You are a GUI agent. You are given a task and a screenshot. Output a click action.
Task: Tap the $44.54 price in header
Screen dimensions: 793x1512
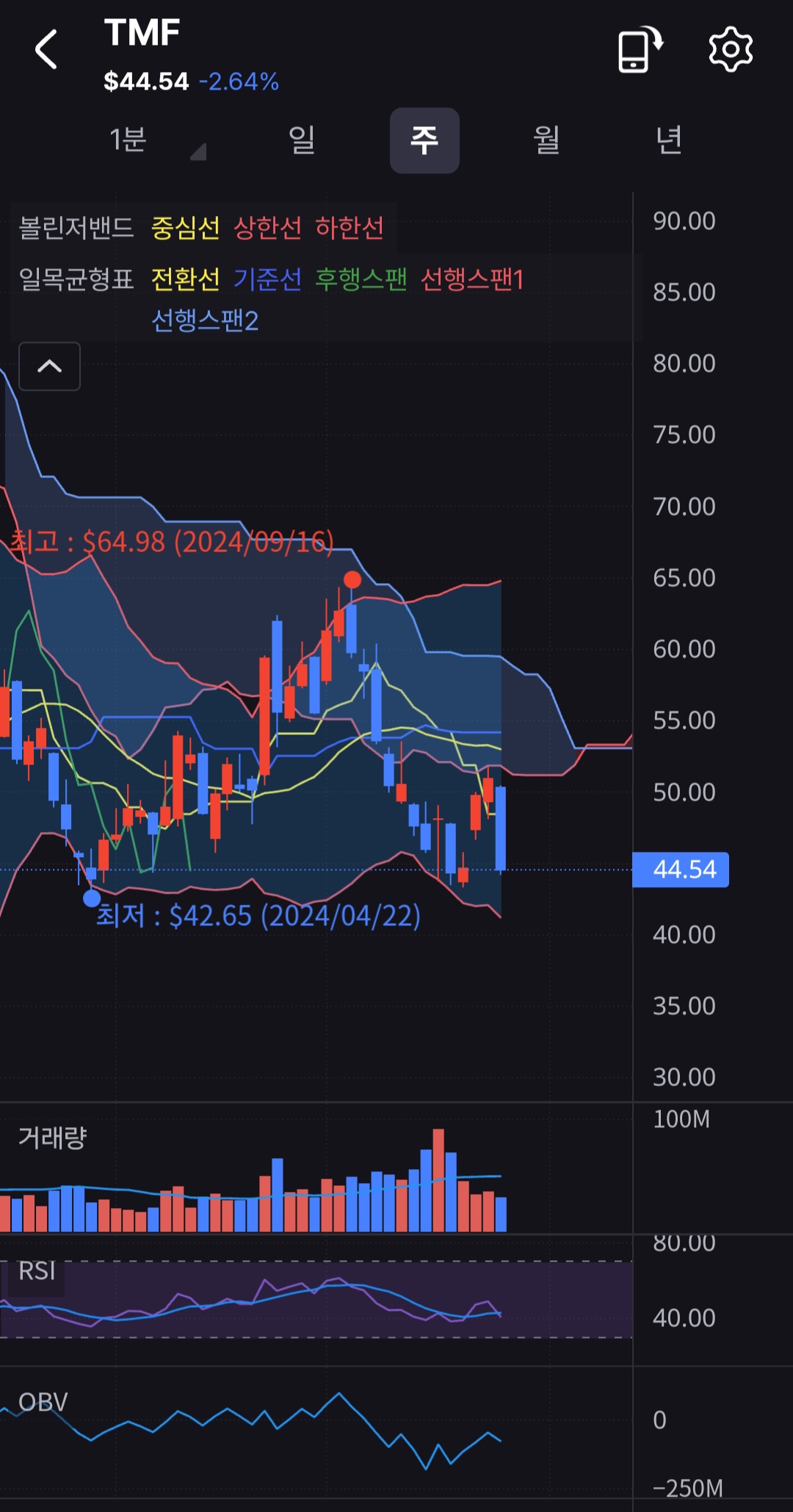point(146,82)
